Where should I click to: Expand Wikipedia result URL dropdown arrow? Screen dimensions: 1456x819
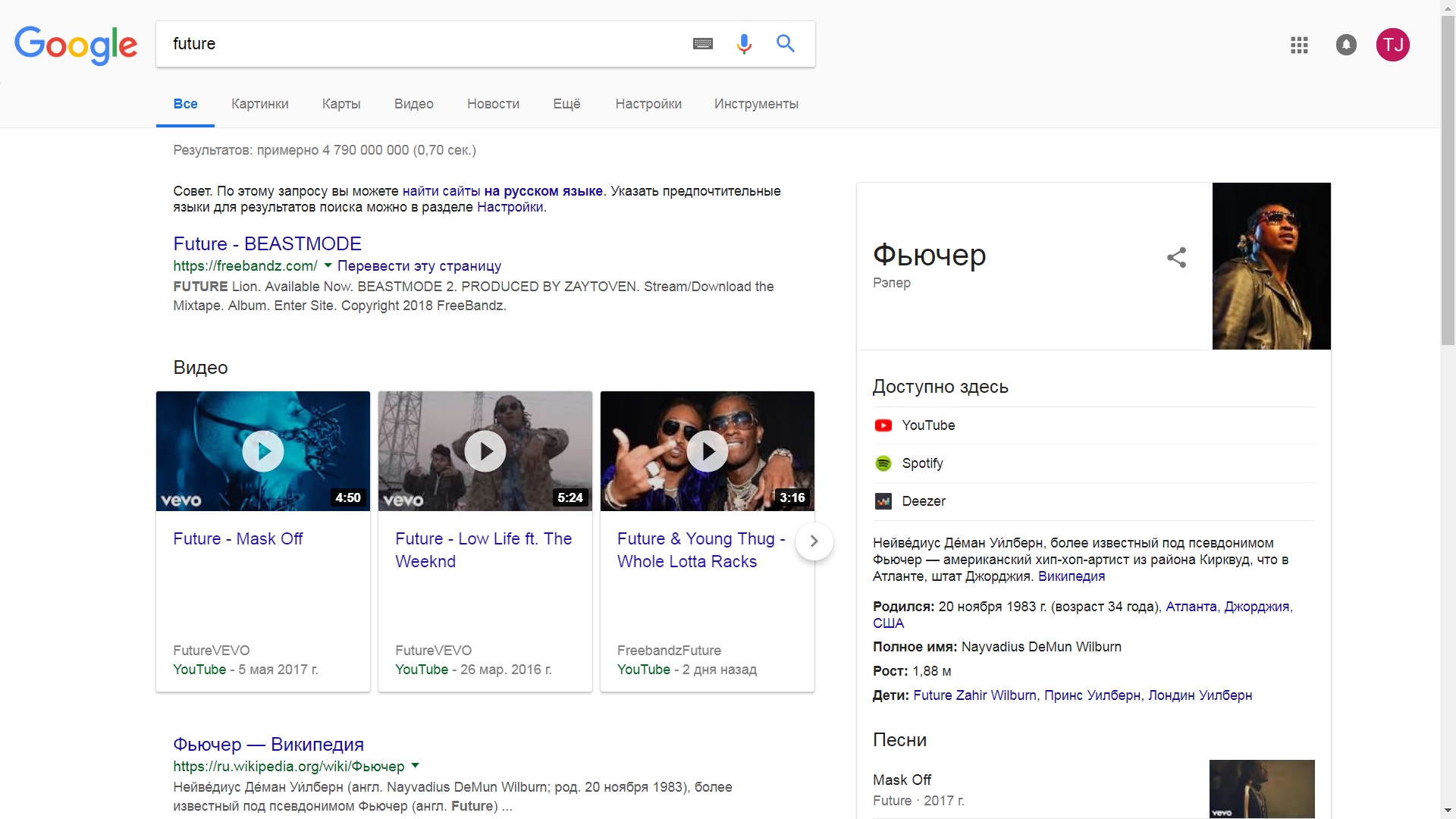(415, 766)
